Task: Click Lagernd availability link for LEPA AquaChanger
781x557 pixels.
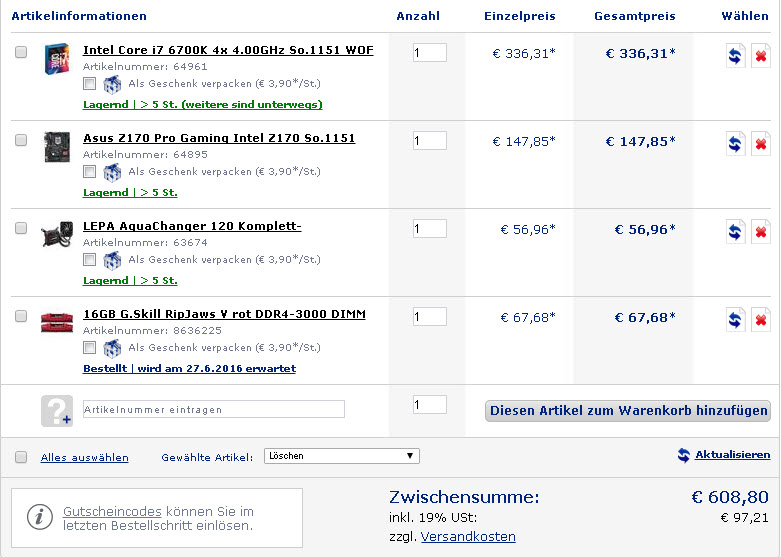Action: coord(130,280)
